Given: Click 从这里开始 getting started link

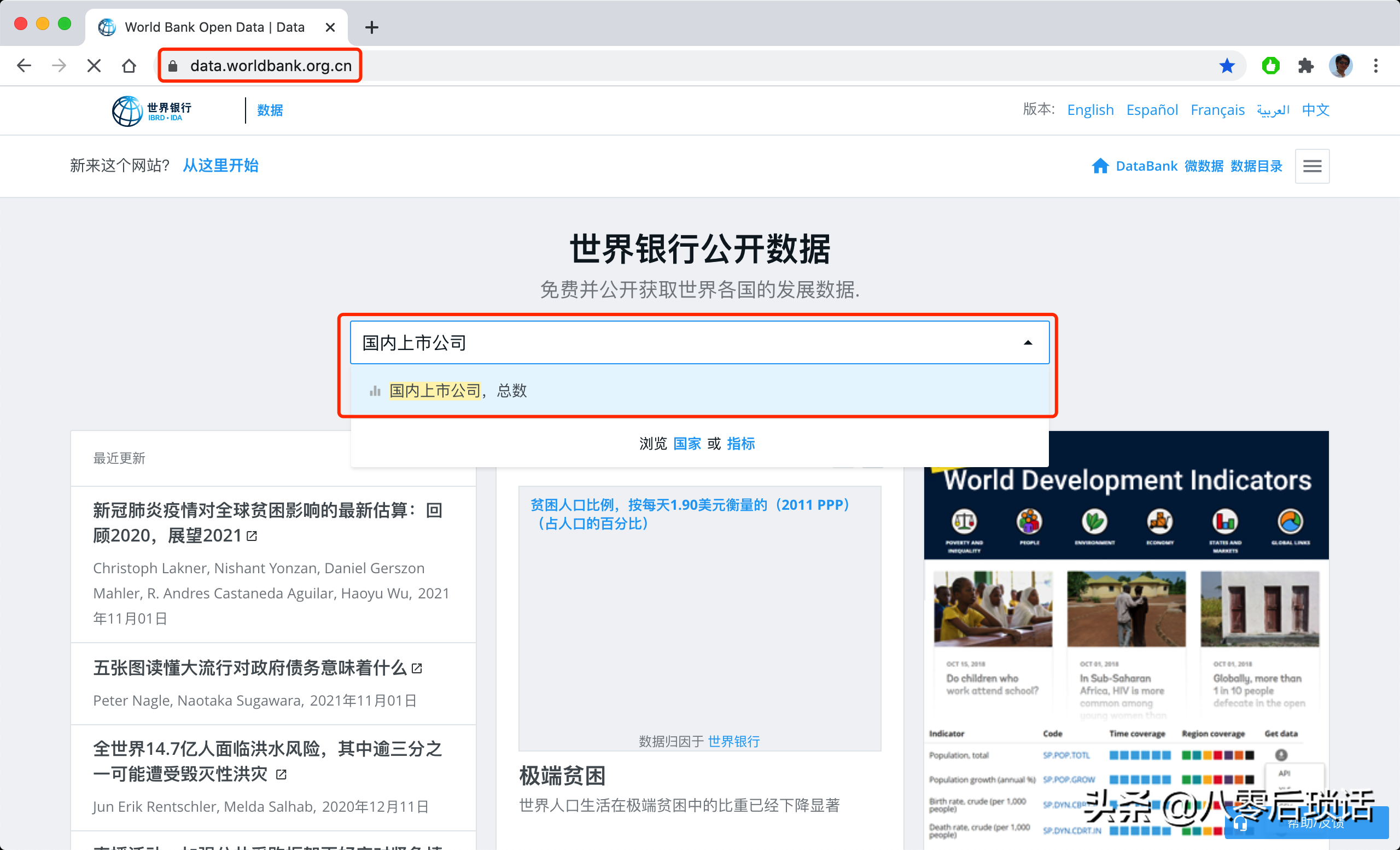Looking at the screenshot, I should tap(220, 166).
